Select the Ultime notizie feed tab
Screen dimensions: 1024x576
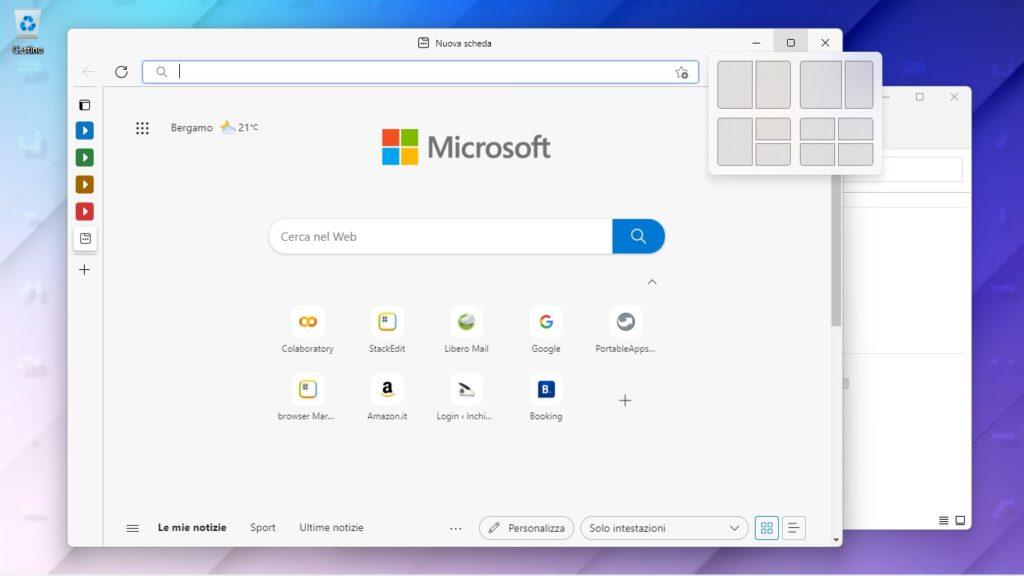click(331, 528)
